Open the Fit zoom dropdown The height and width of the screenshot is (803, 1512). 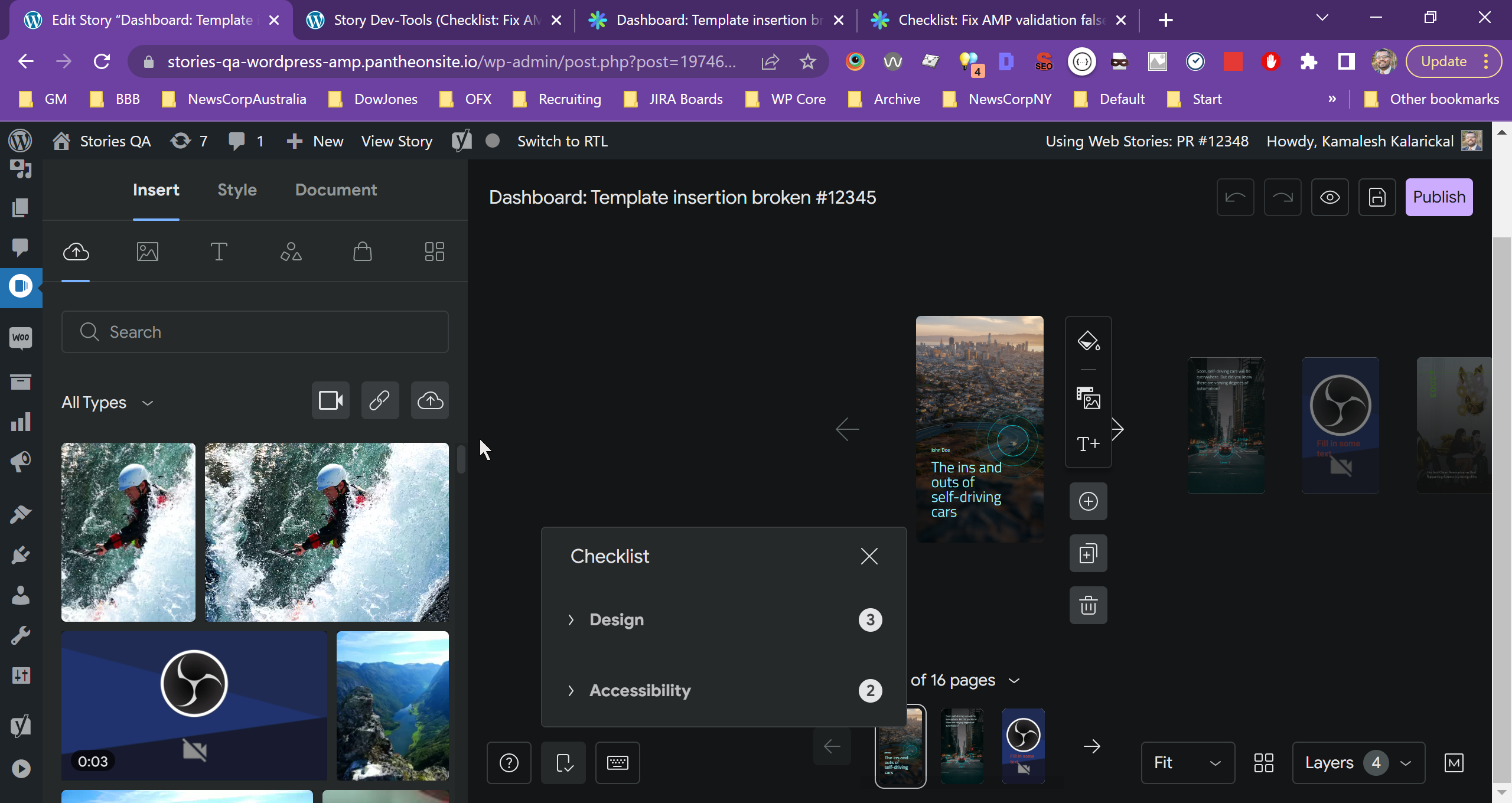[1188, 763]
